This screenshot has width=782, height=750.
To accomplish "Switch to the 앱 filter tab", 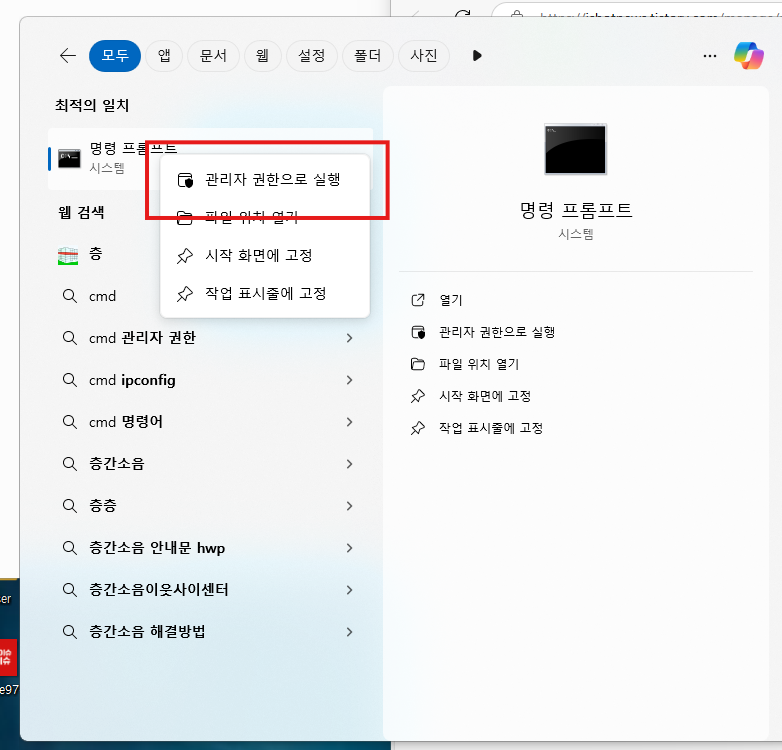I will [164, 56].
